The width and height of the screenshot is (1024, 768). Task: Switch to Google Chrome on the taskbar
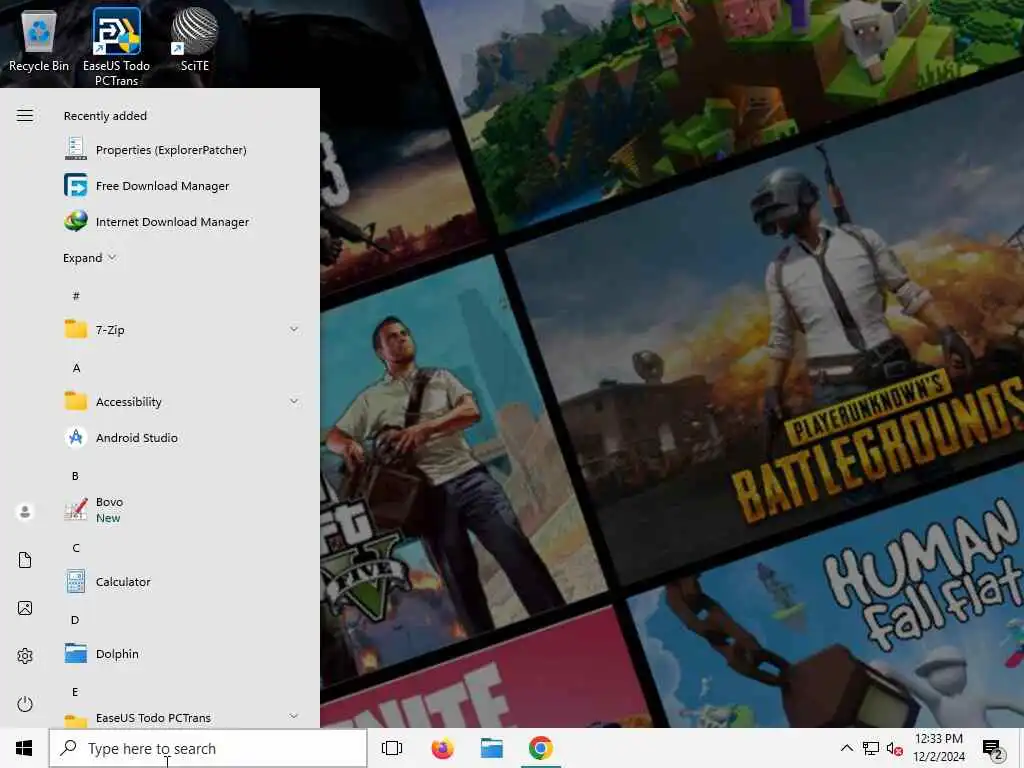coord(541,748)
